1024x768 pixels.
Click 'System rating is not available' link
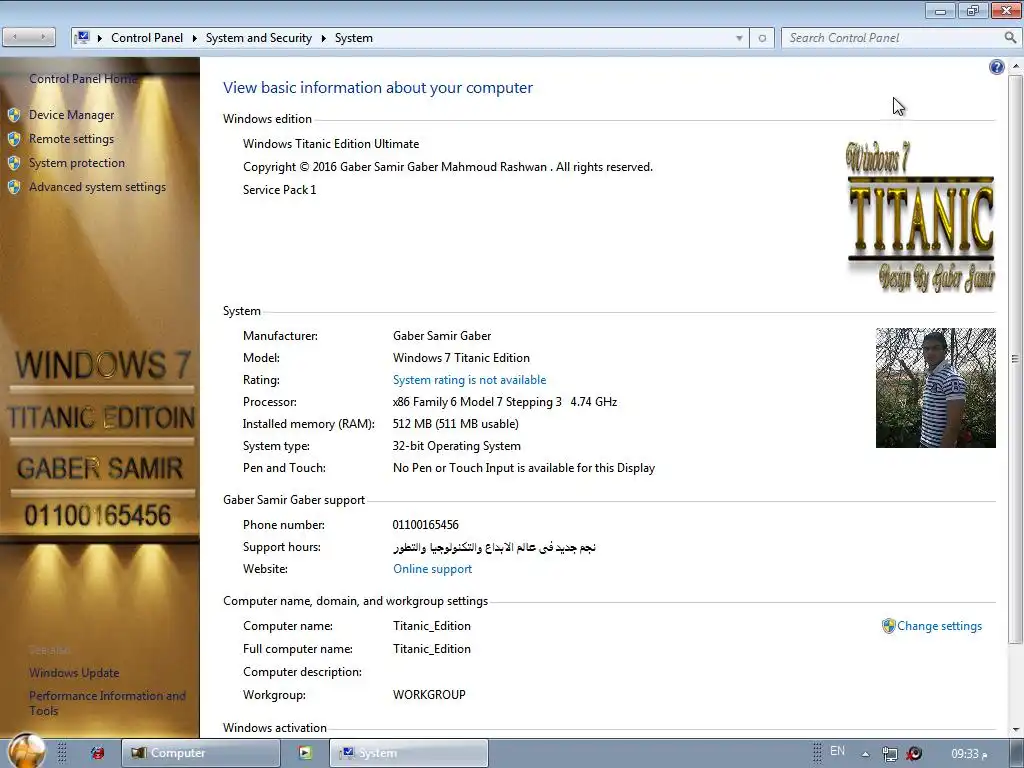470,380
